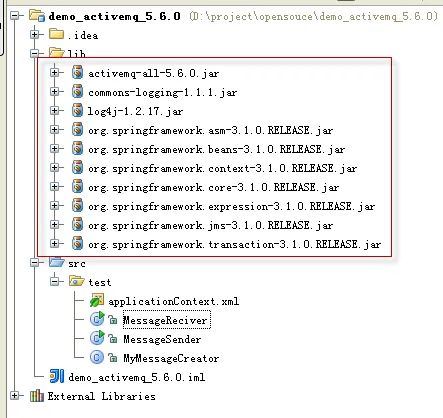
Task: Expand the springframework.context jar node
Action: (55, 167)
